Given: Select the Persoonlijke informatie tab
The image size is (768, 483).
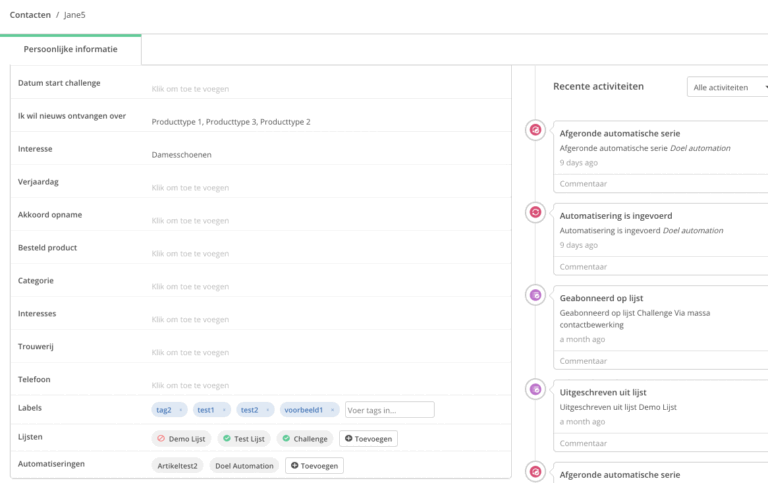Looking at the screenshot, I should (x=71, y=49).
